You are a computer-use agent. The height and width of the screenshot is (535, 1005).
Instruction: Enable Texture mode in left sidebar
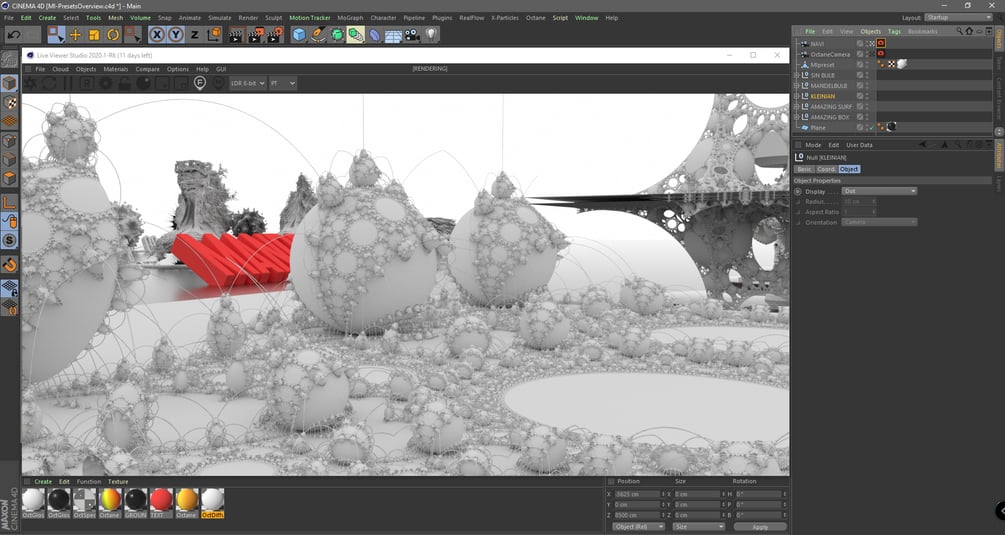pos(9,103)
